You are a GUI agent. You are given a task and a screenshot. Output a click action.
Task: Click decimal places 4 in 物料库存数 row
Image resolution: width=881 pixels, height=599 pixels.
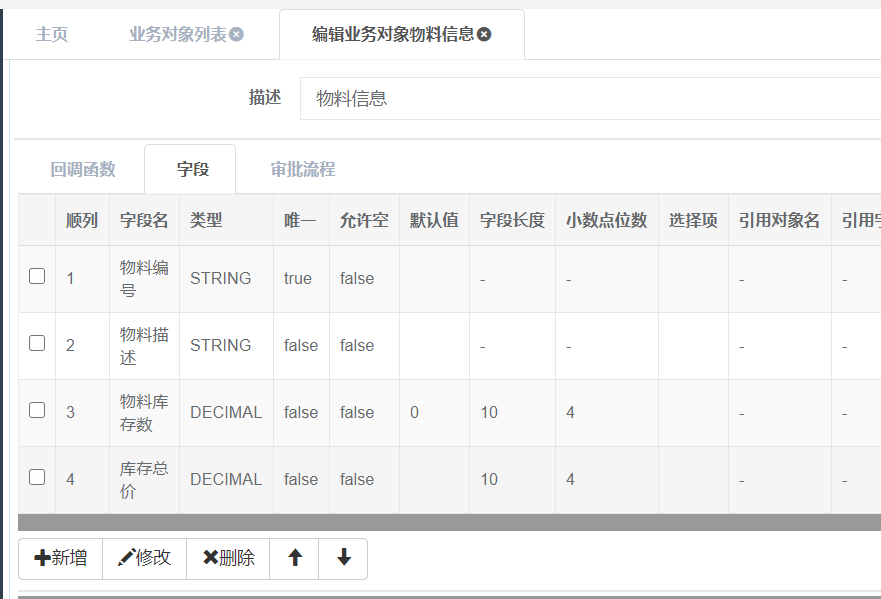(570, 412)
